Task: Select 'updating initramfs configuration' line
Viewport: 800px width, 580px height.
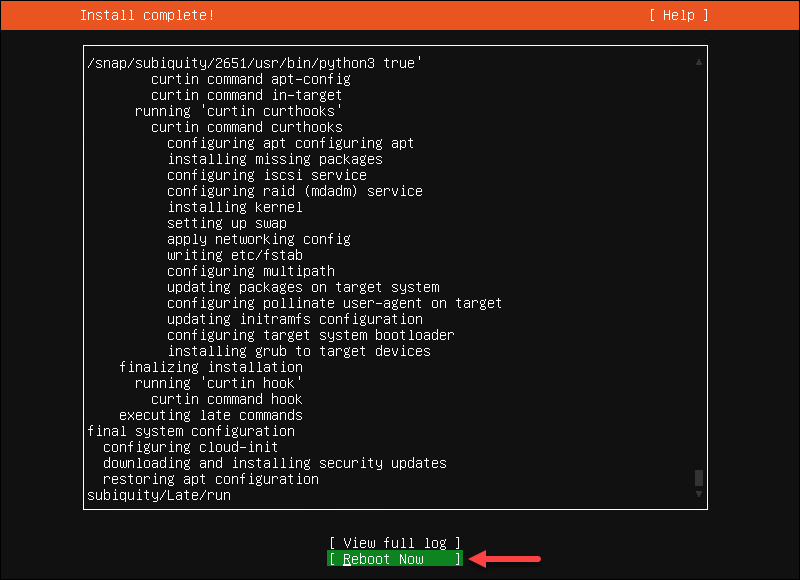Action: (295, 319)
